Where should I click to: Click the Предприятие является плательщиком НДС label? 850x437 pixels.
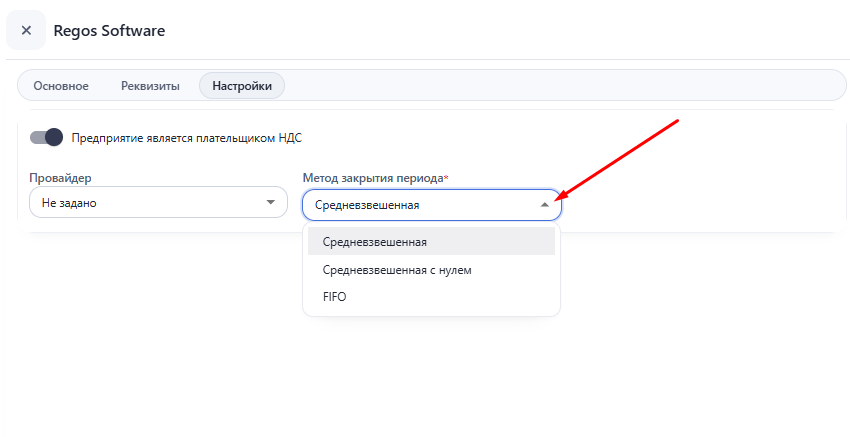186,138
